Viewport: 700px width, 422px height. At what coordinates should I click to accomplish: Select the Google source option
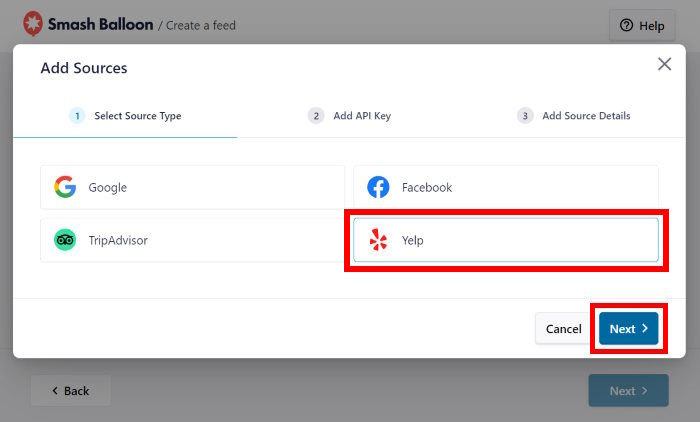tap(192, 187)
